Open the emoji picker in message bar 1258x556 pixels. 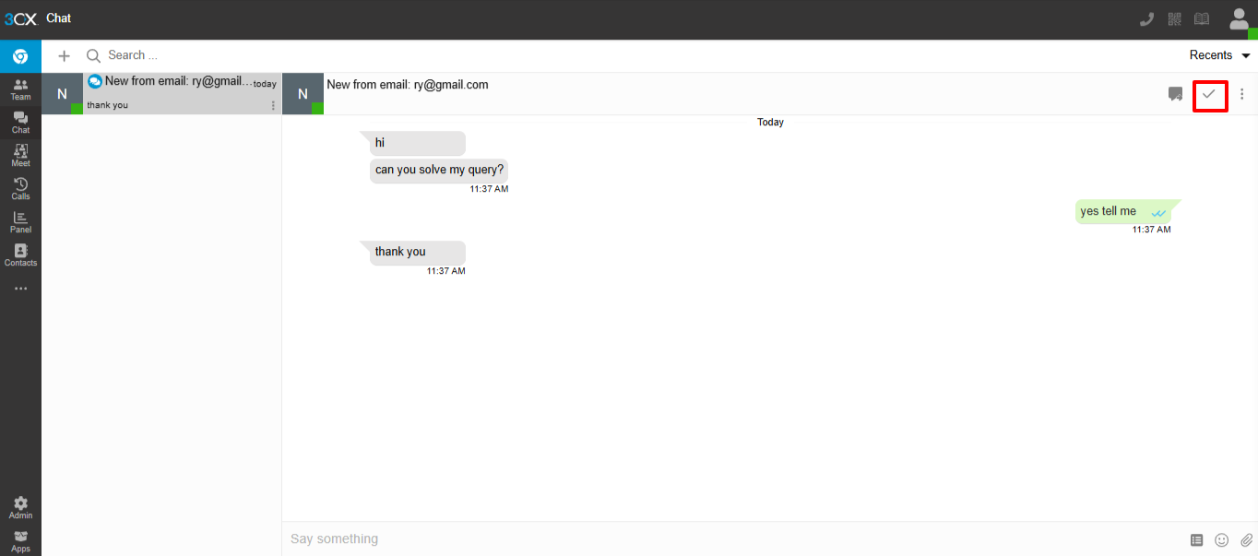[1221, 540]
